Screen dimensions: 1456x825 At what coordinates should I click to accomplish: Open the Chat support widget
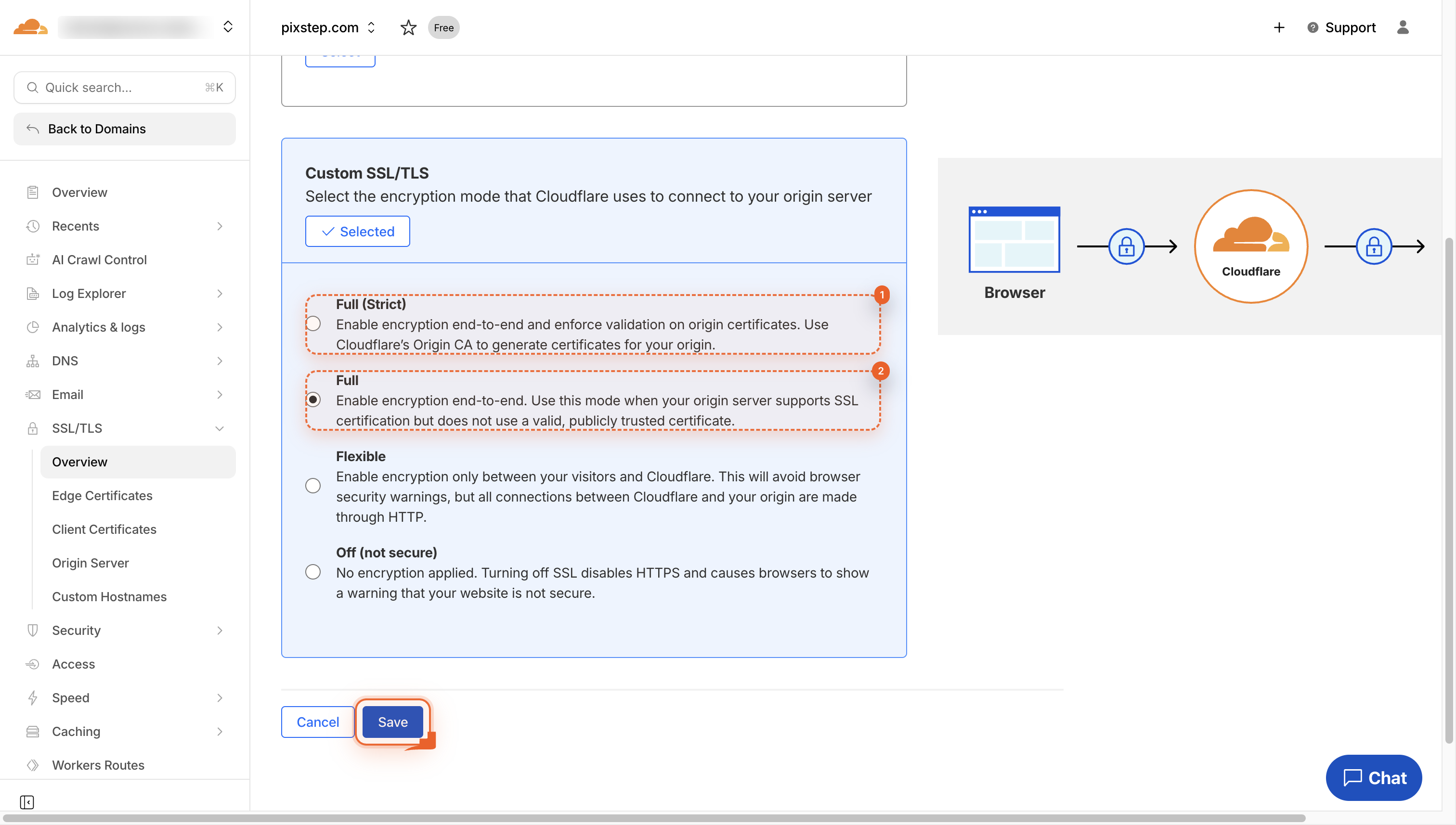[1373, 777]
